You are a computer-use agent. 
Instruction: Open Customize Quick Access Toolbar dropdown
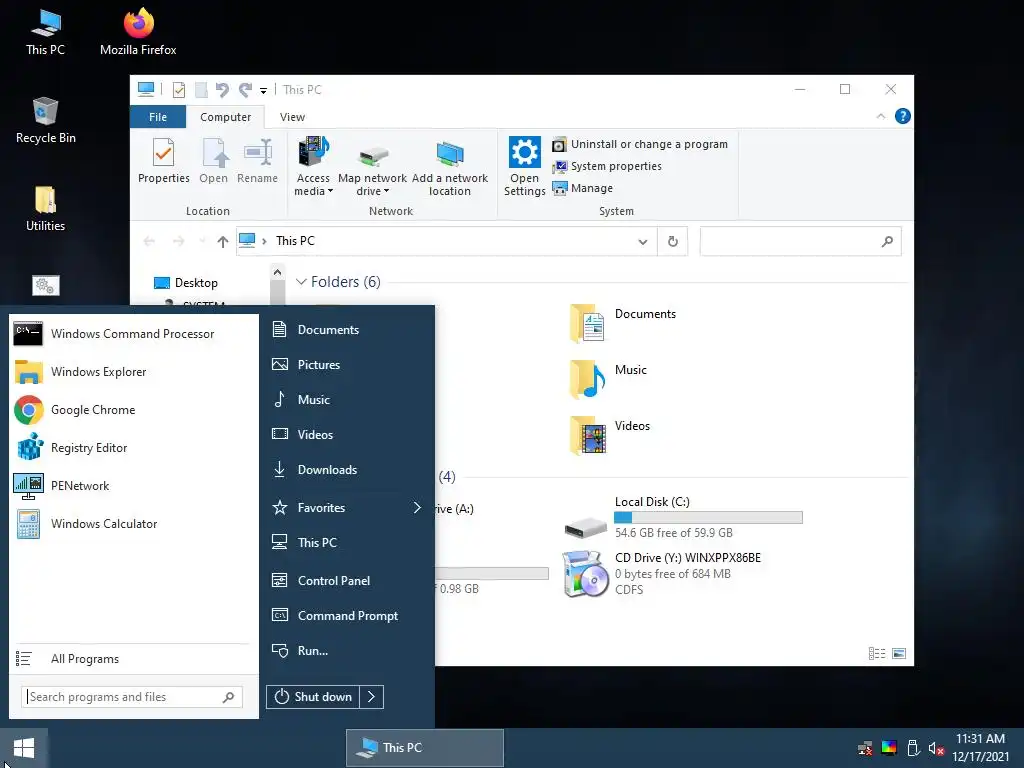(x=263, y=91)
